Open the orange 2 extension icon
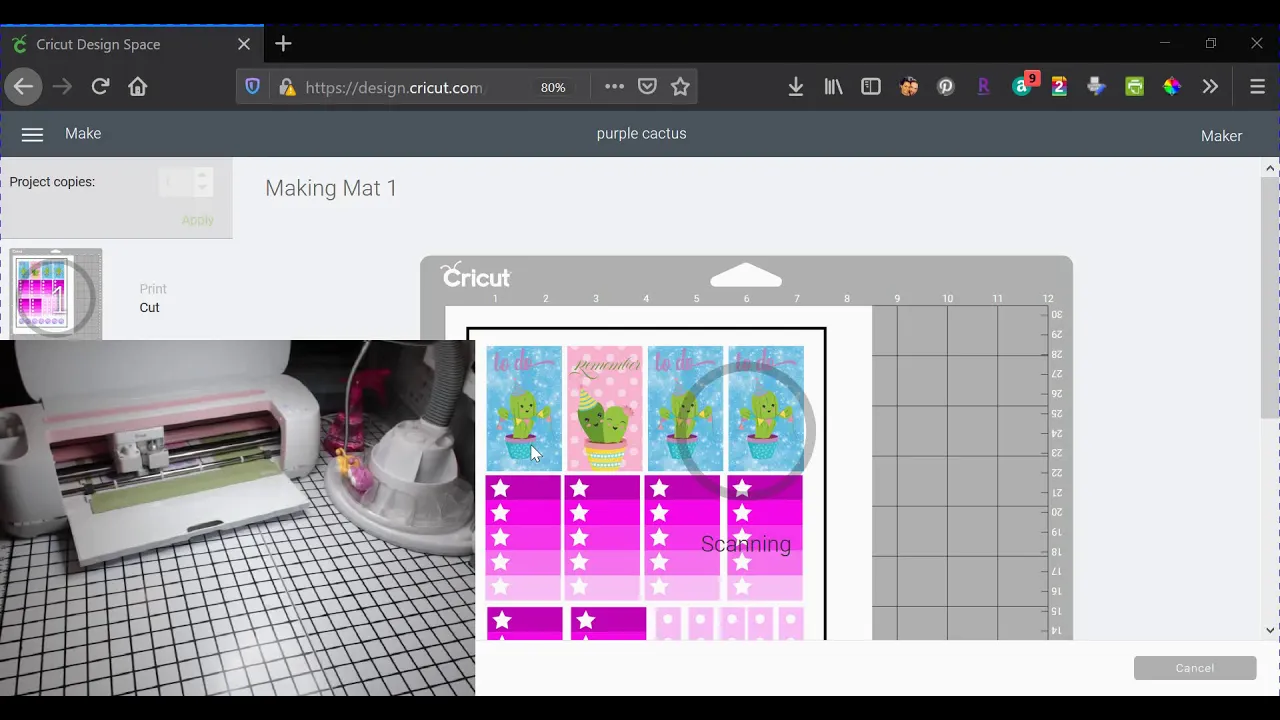 point(1059,87)
